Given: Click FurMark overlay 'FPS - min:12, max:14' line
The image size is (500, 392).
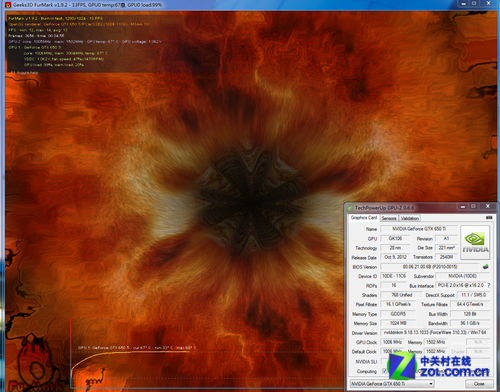Looking at the screenshot, I should 38,30.
